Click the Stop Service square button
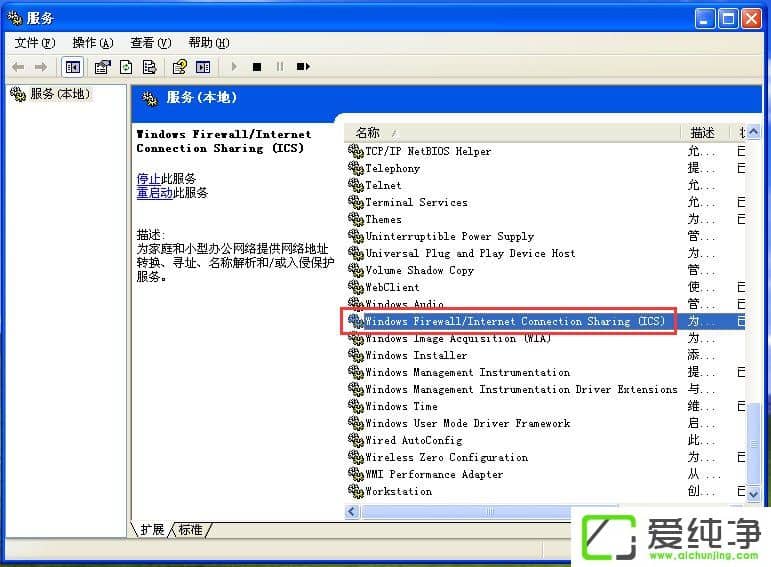This screenshot has height=567, width=771. point(257,67)
